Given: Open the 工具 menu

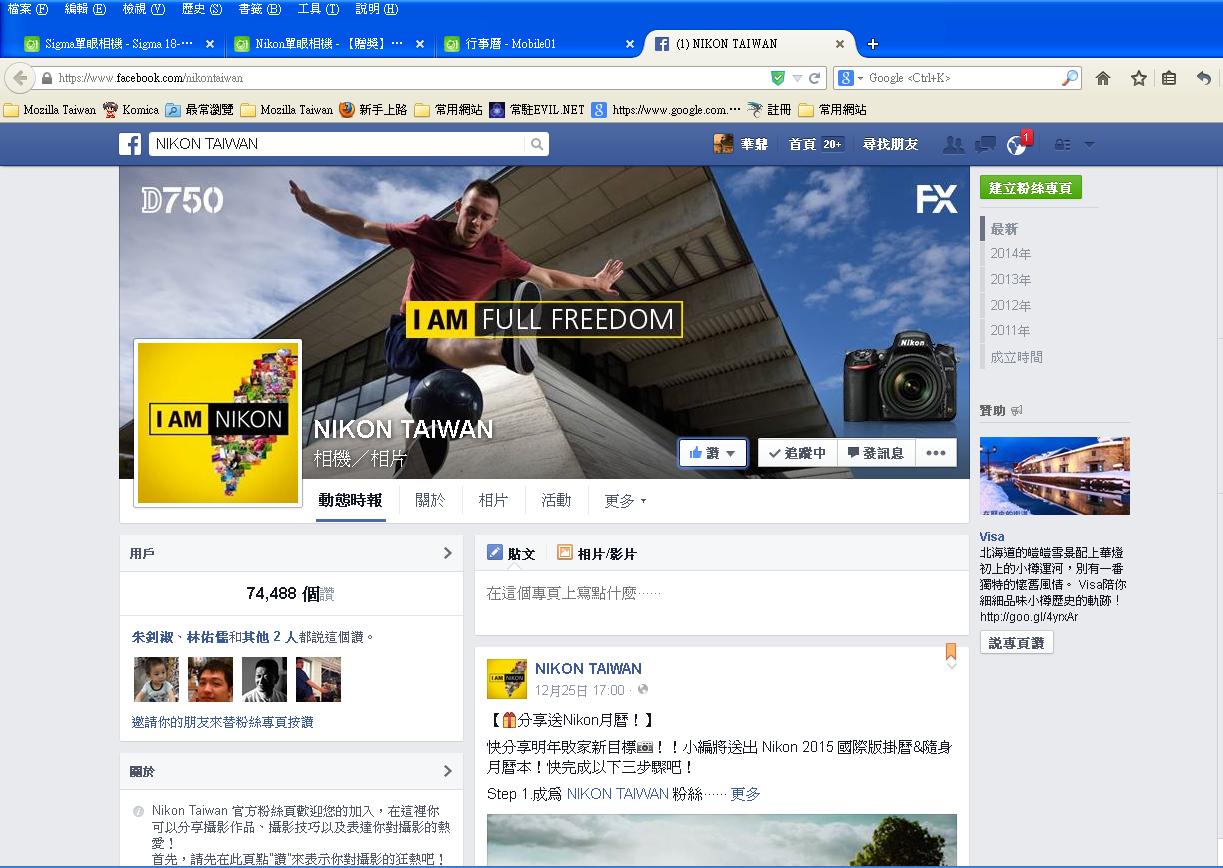Looking at the screenshot, I should (x=318, y=9).
